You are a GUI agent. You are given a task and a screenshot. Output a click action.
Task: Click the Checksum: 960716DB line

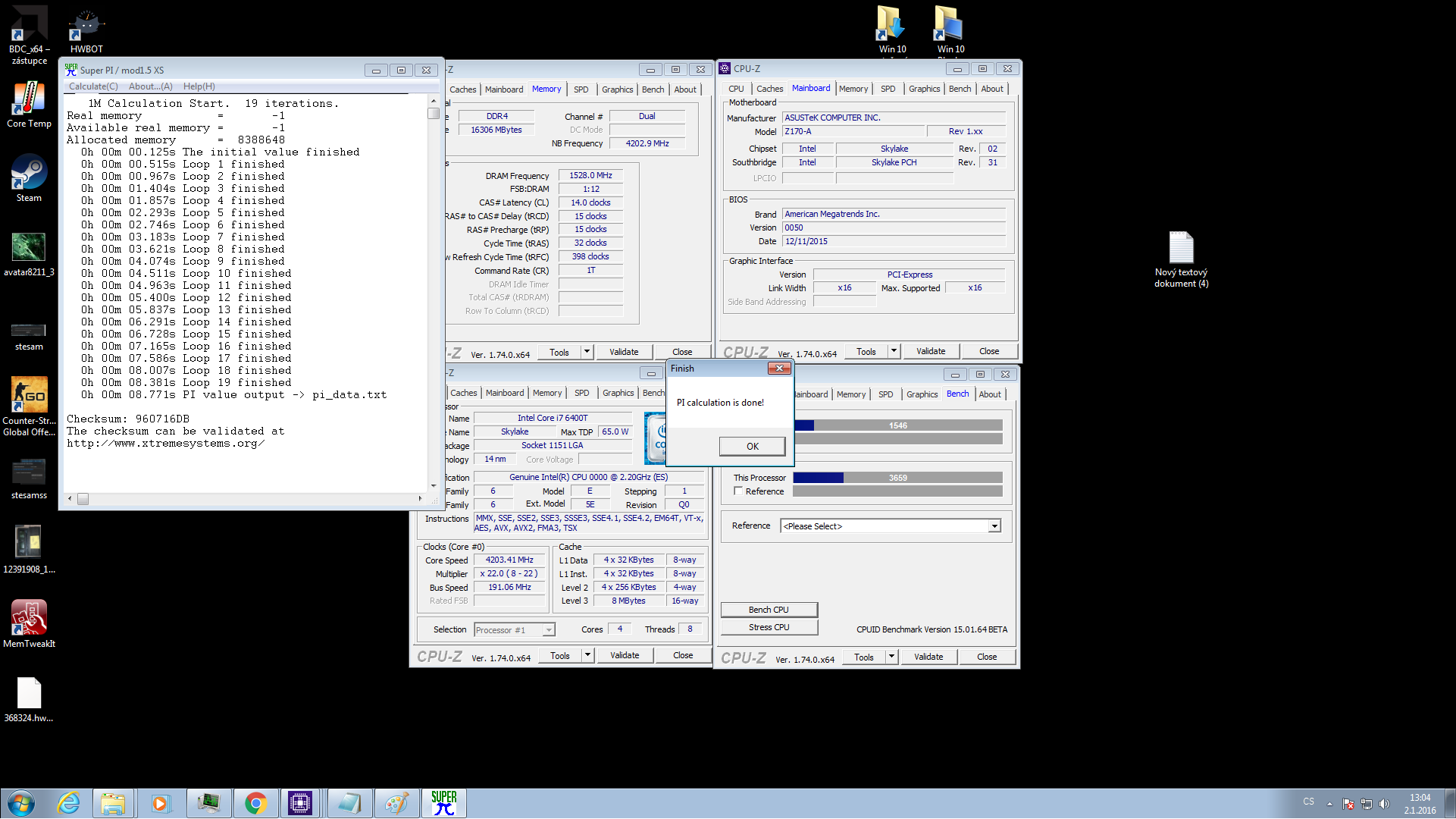pos(127,419)
